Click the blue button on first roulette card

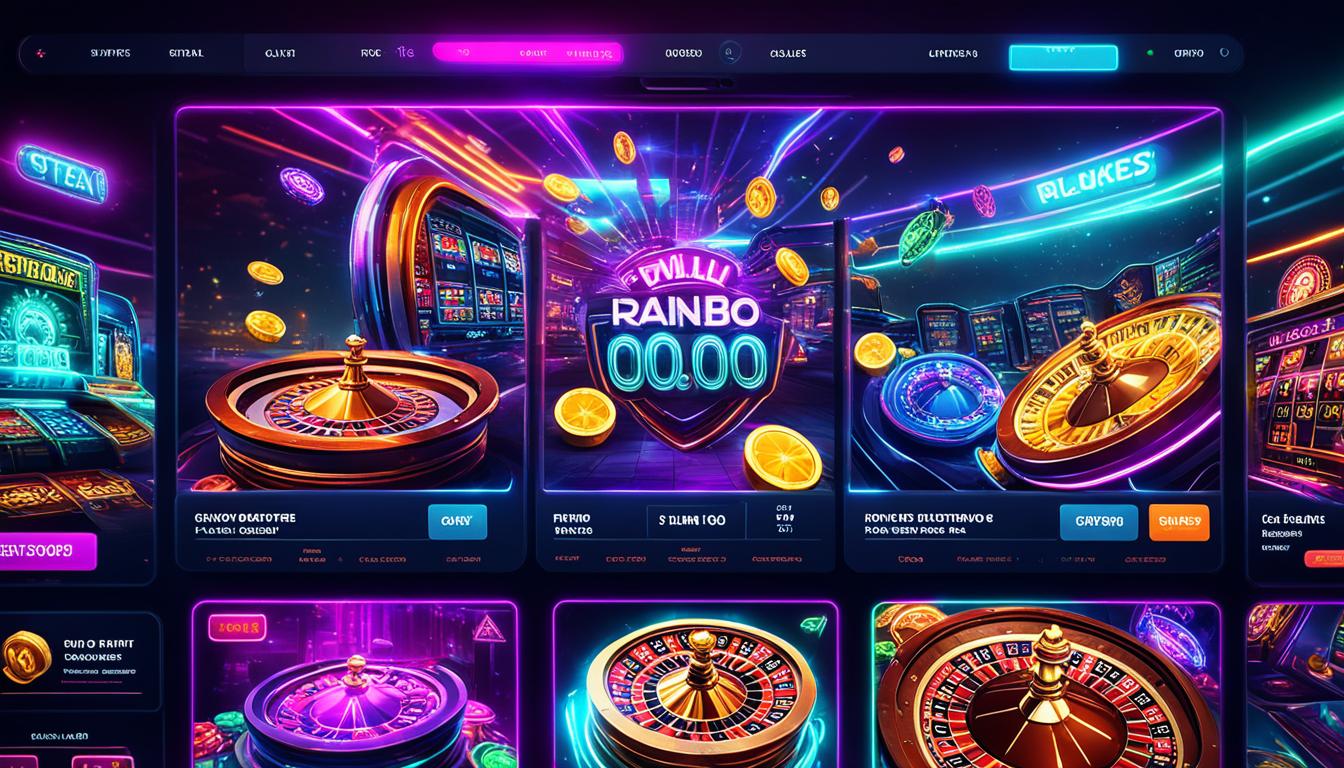click(457, 522)
